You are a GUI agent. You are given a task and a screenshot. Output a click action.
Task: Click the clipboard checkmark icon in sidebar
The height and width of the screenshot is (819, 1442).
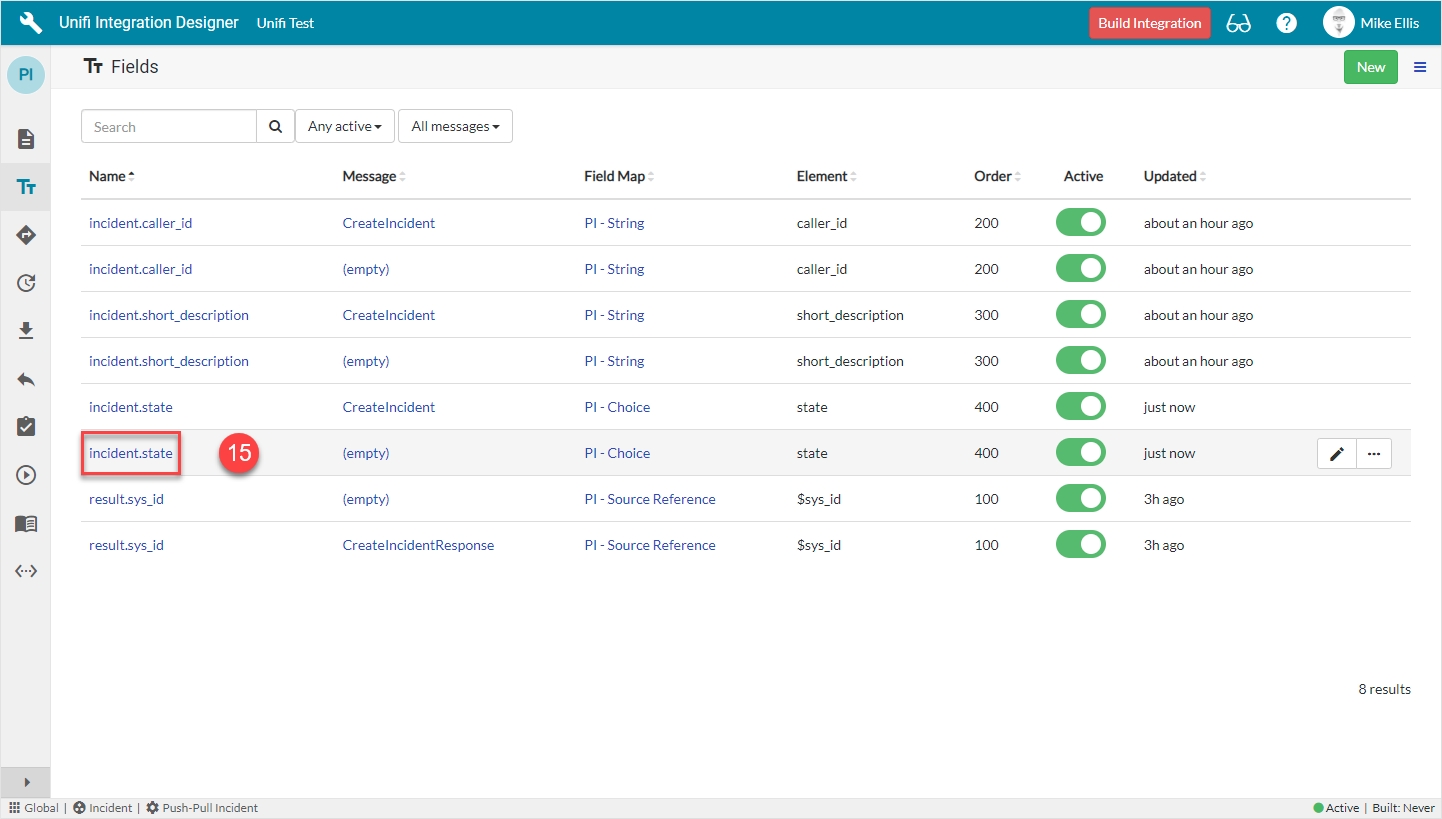26,427
